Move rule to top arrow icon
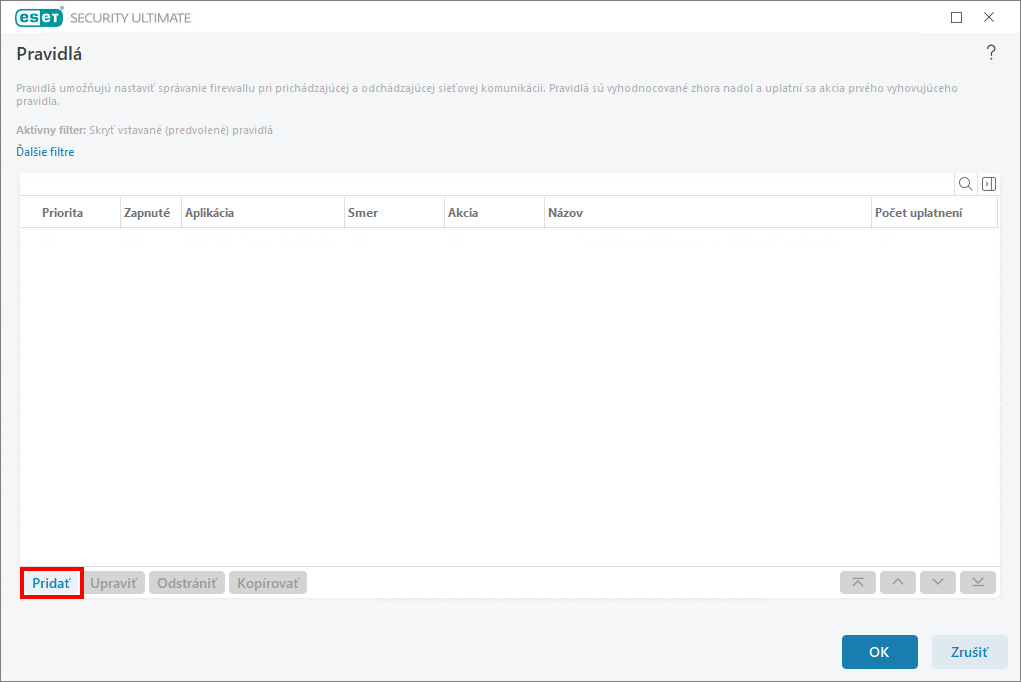The image size is (1021, 682). [x=858, y=583]
